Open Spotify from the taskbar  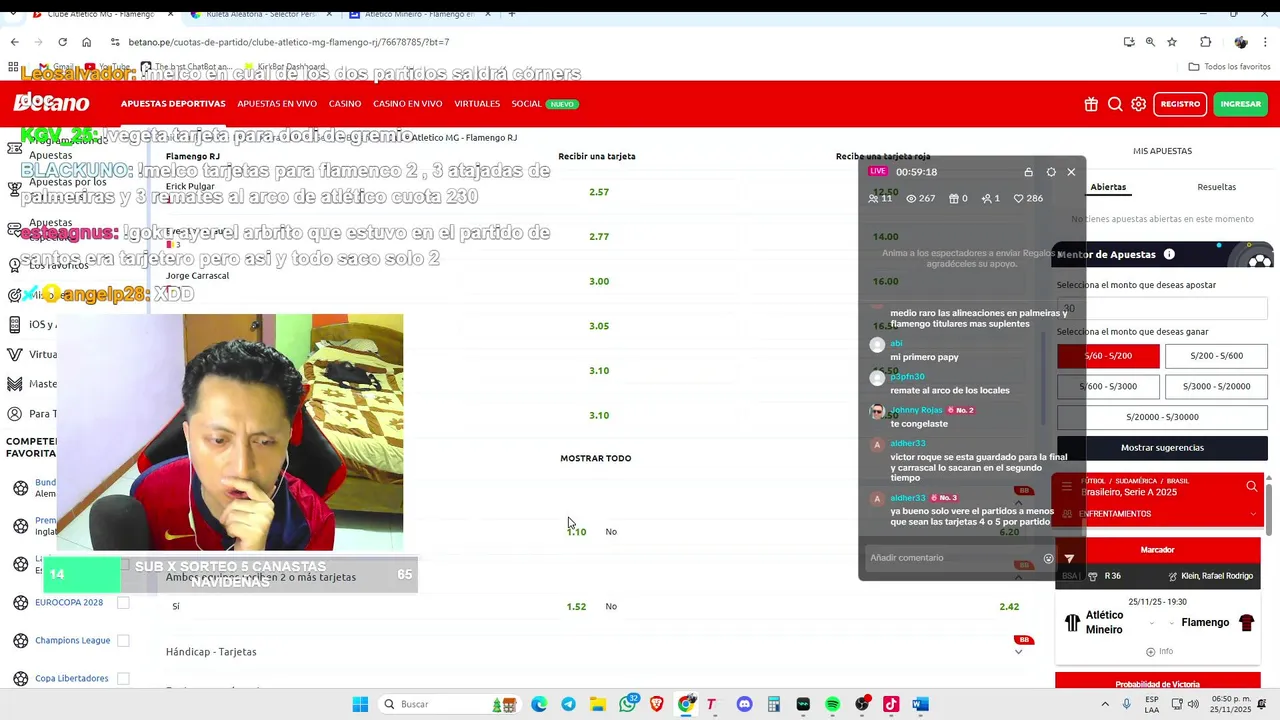[832, 704]
